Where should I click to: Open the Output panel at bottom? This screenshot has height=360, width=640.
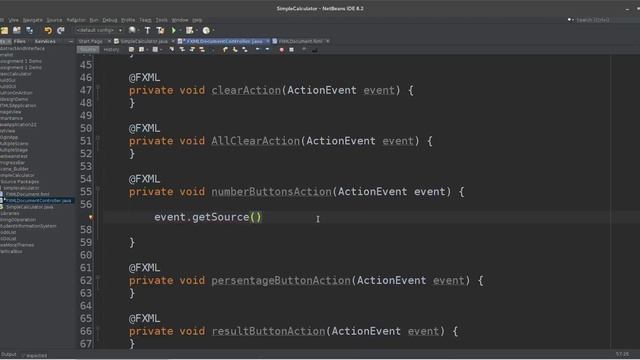pos(9,355)
